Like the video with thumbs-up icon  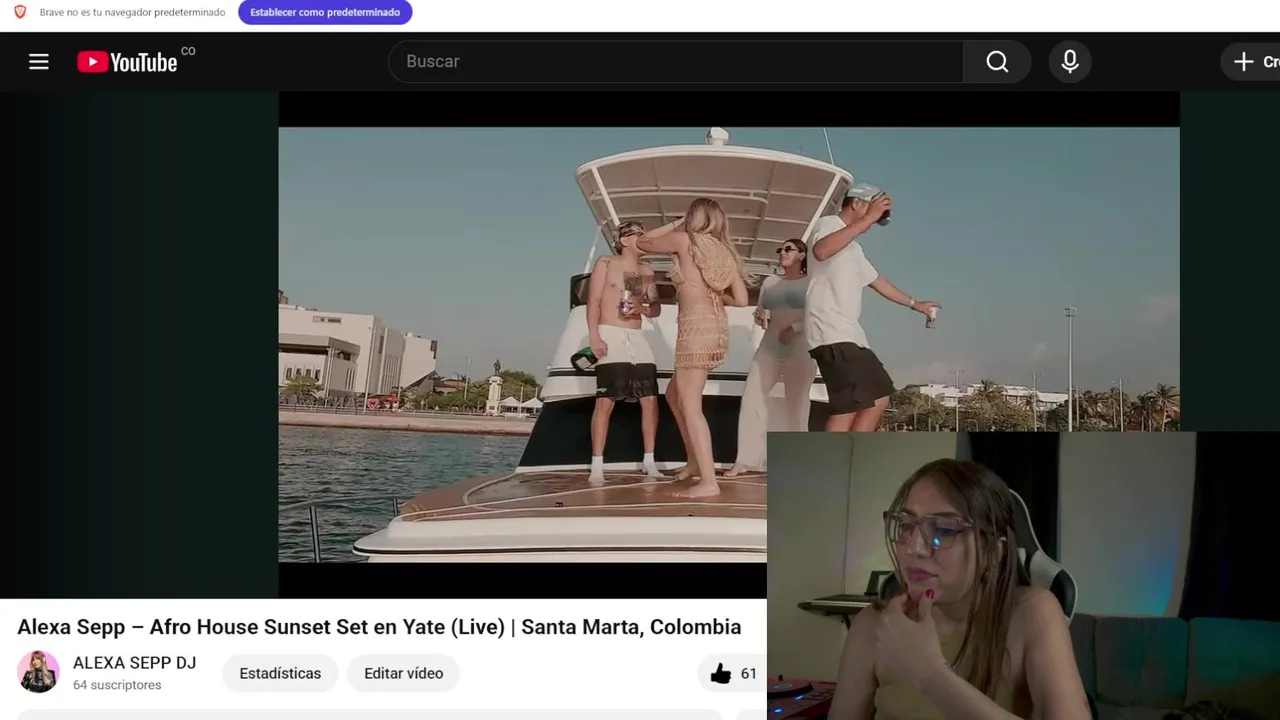pyautogui.click(x=721, y=674)
